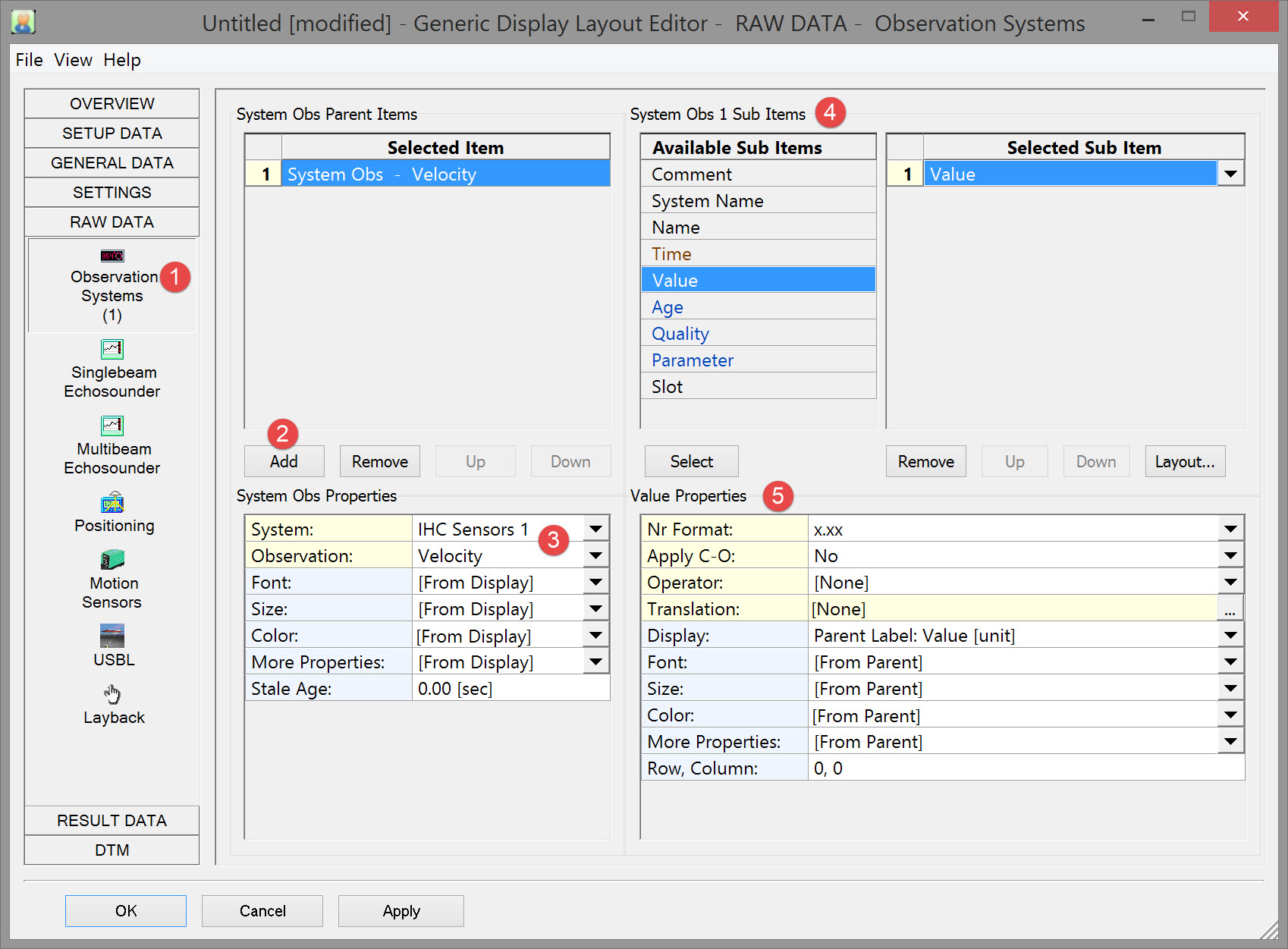
Task: Open the Motion Sensors icon
Action: click(112, 560)
